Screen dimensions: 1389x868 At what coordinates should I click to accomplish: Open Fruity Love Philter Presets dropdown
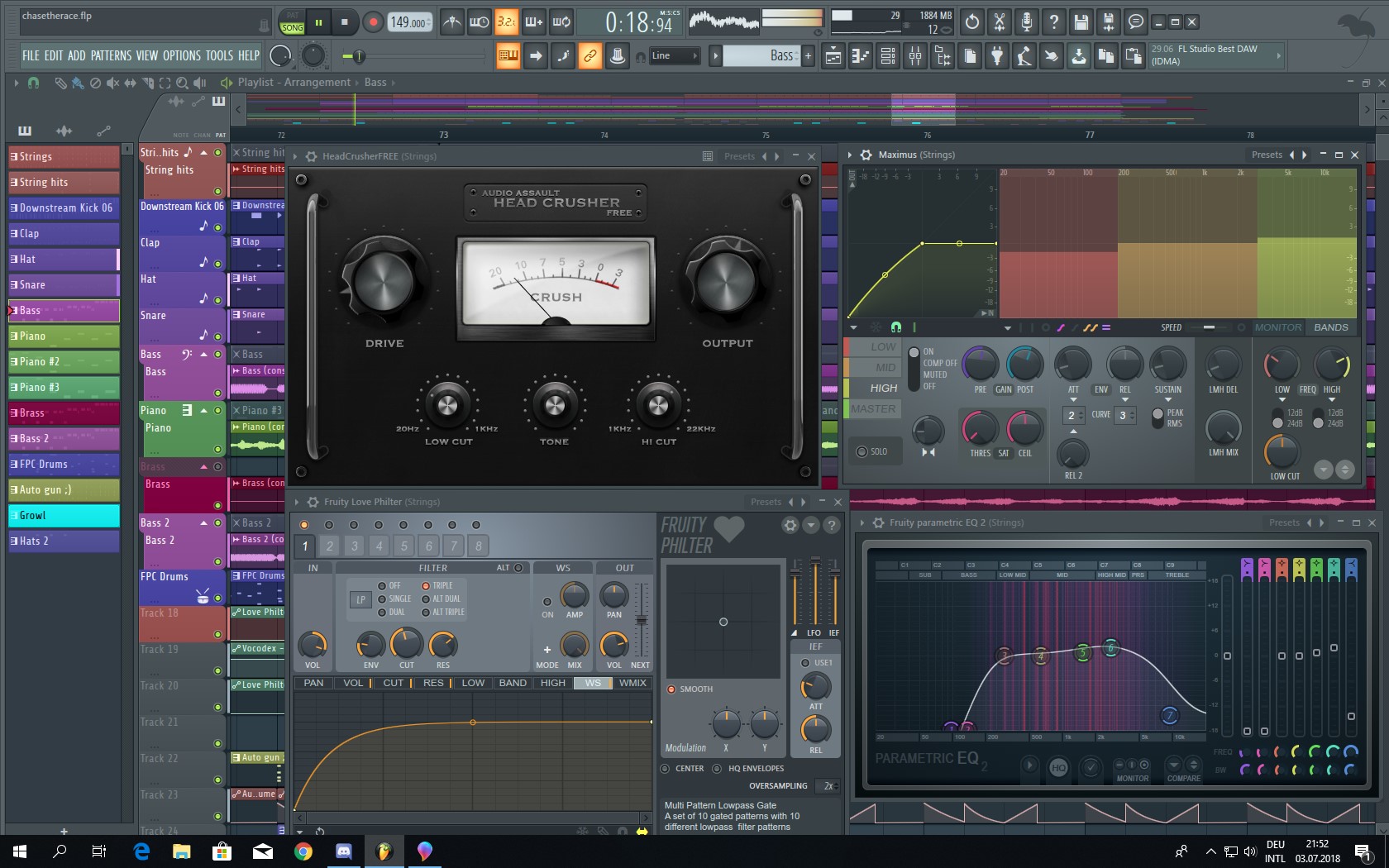pyautogui.click(x=766, y=502)
